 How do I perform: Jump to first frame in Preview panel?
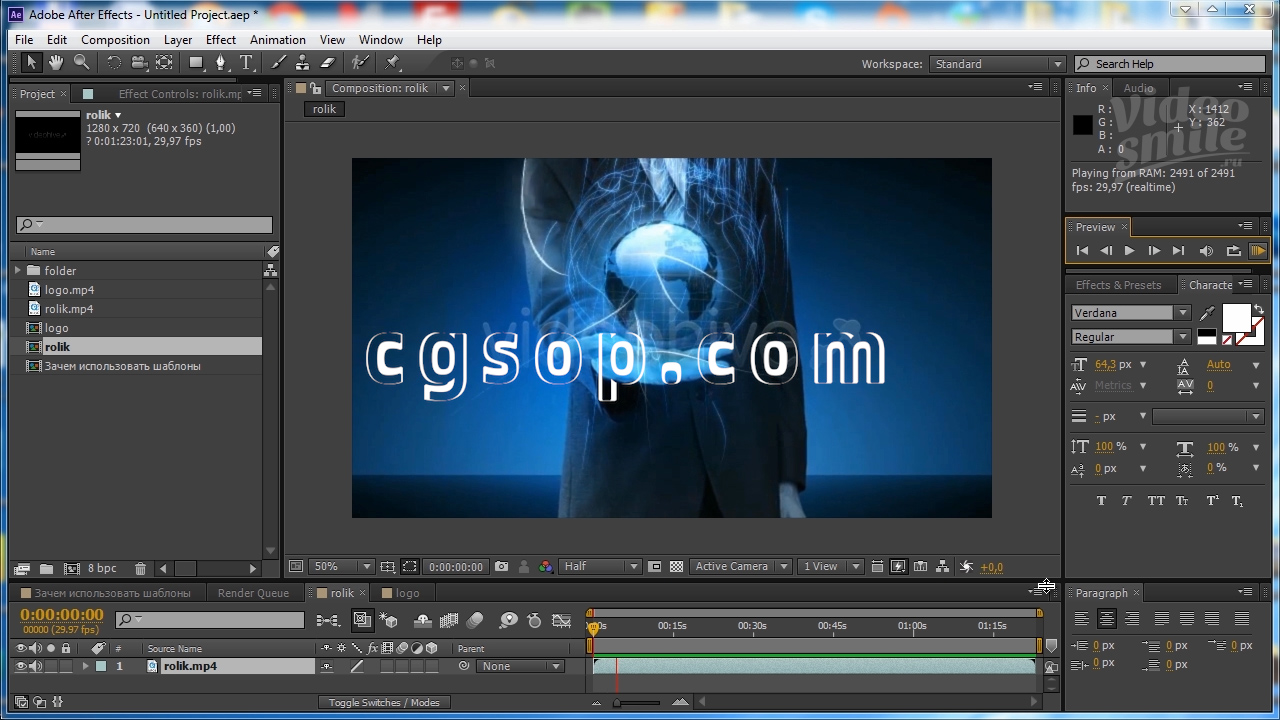[1082, 251]
